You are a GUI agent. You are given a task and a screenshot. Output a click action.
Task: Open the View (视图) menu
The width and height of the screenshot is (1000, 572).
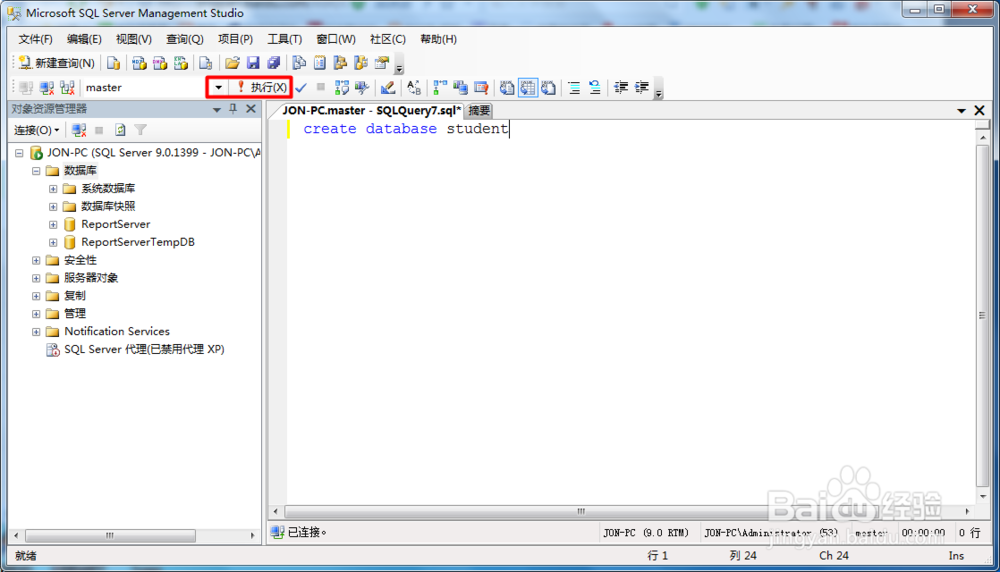pos(133,39)
